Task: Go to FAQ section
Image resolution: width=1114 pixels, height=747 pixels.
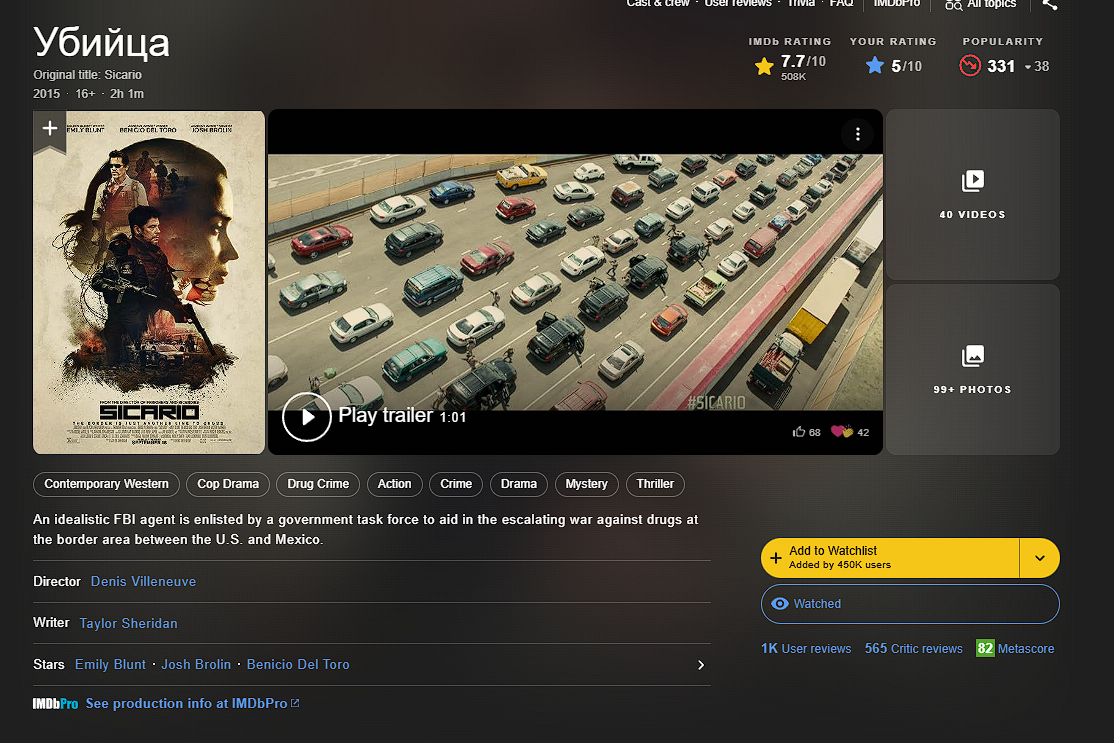Action: coord(841,4)
